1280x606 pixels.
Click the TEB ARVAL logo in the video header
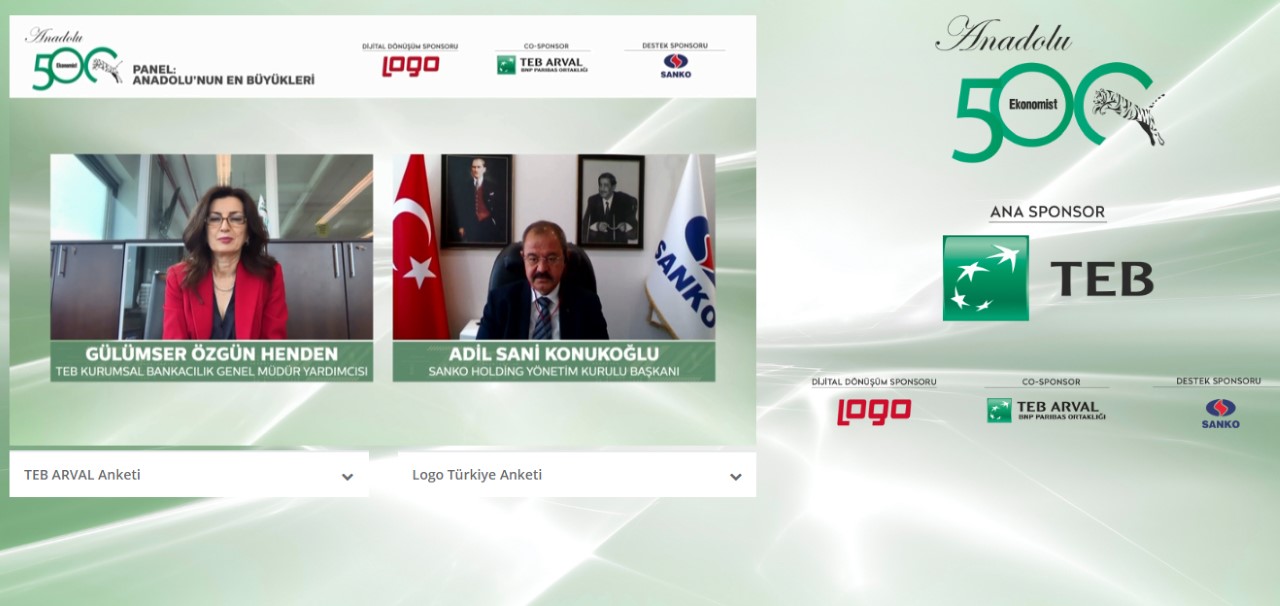tap(542, 65)
